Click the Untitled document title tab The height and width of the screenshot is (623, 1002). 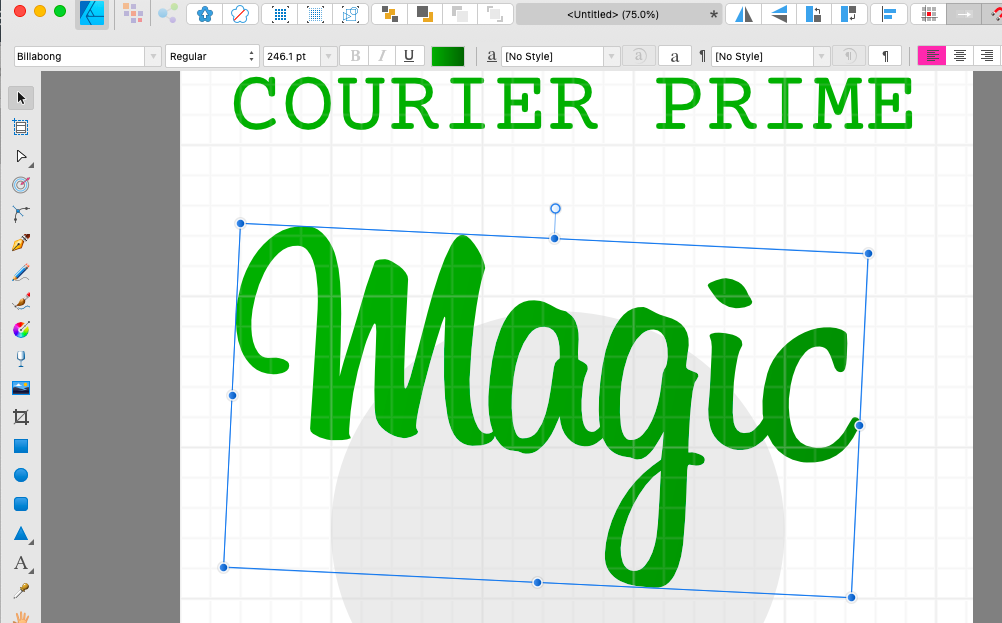coord(619,14)
